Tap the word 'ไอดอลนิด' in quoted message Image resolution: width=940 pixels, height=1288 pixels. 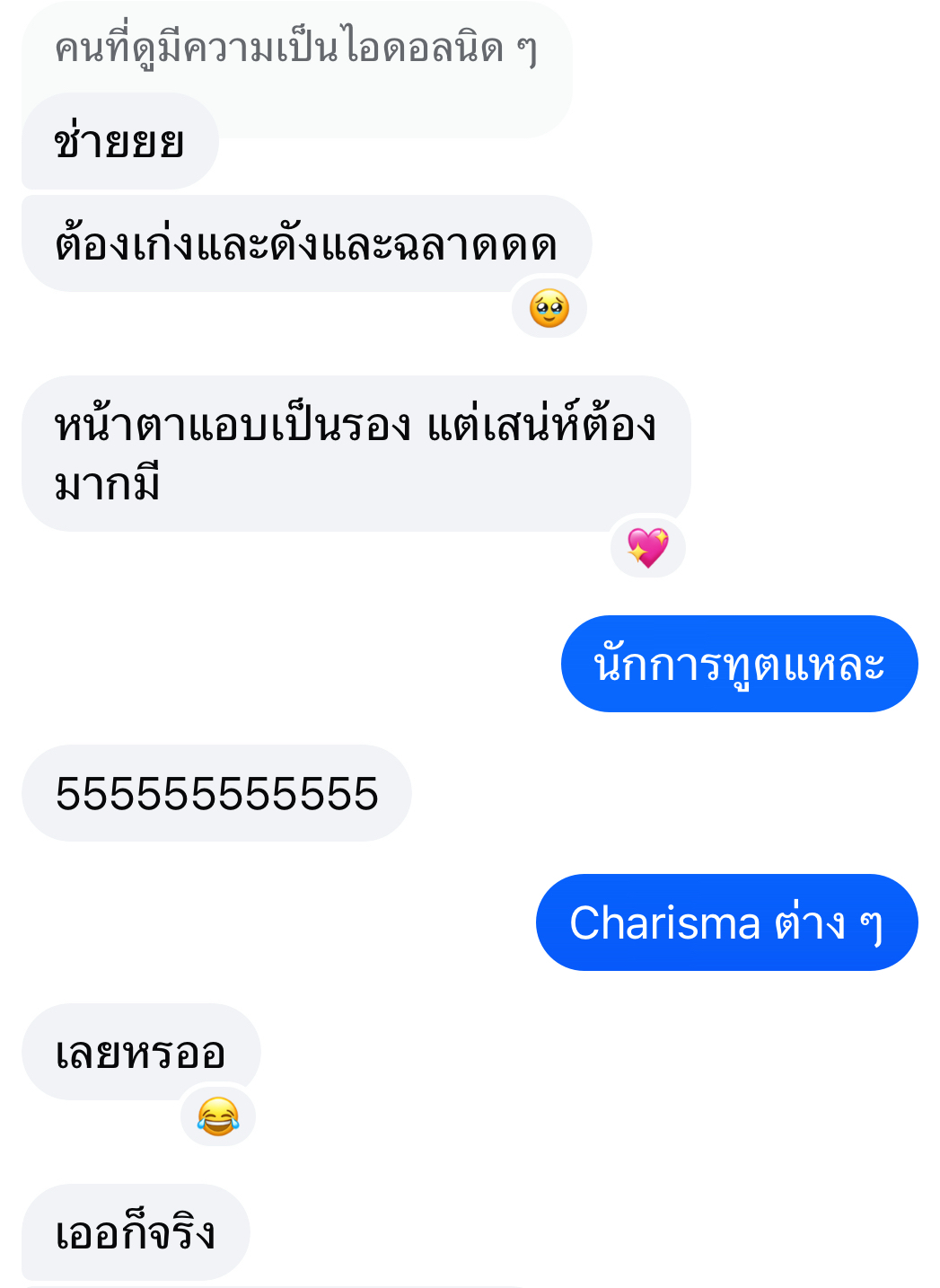point(426,48)
